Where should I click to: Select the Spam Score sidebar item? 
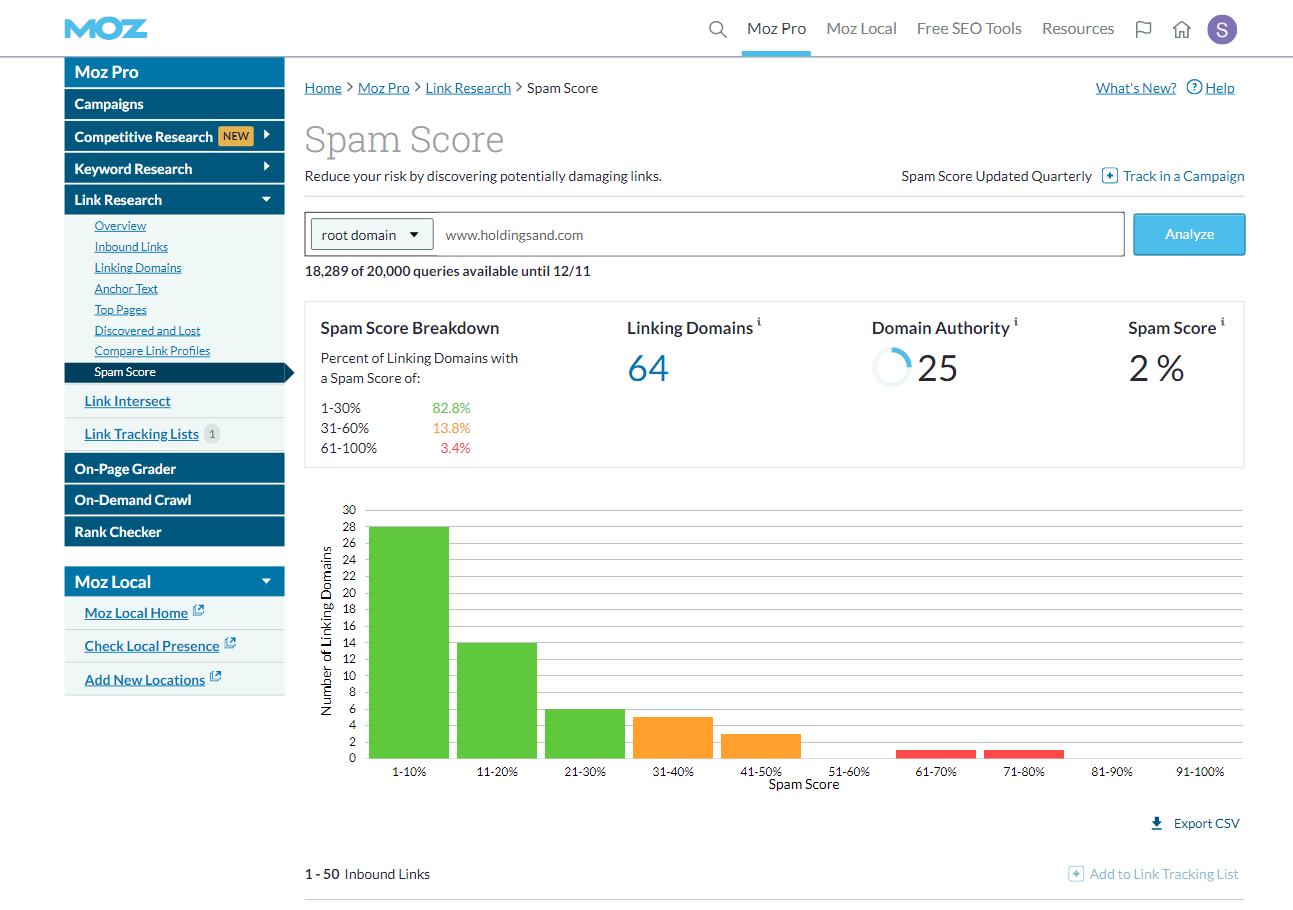[175, 372]
